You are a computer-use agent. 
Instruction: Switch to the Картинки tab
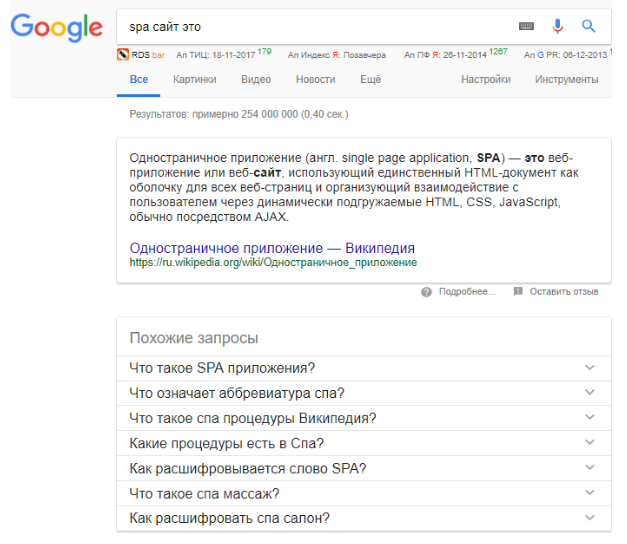pyautogui.click(x=194, y=80)
